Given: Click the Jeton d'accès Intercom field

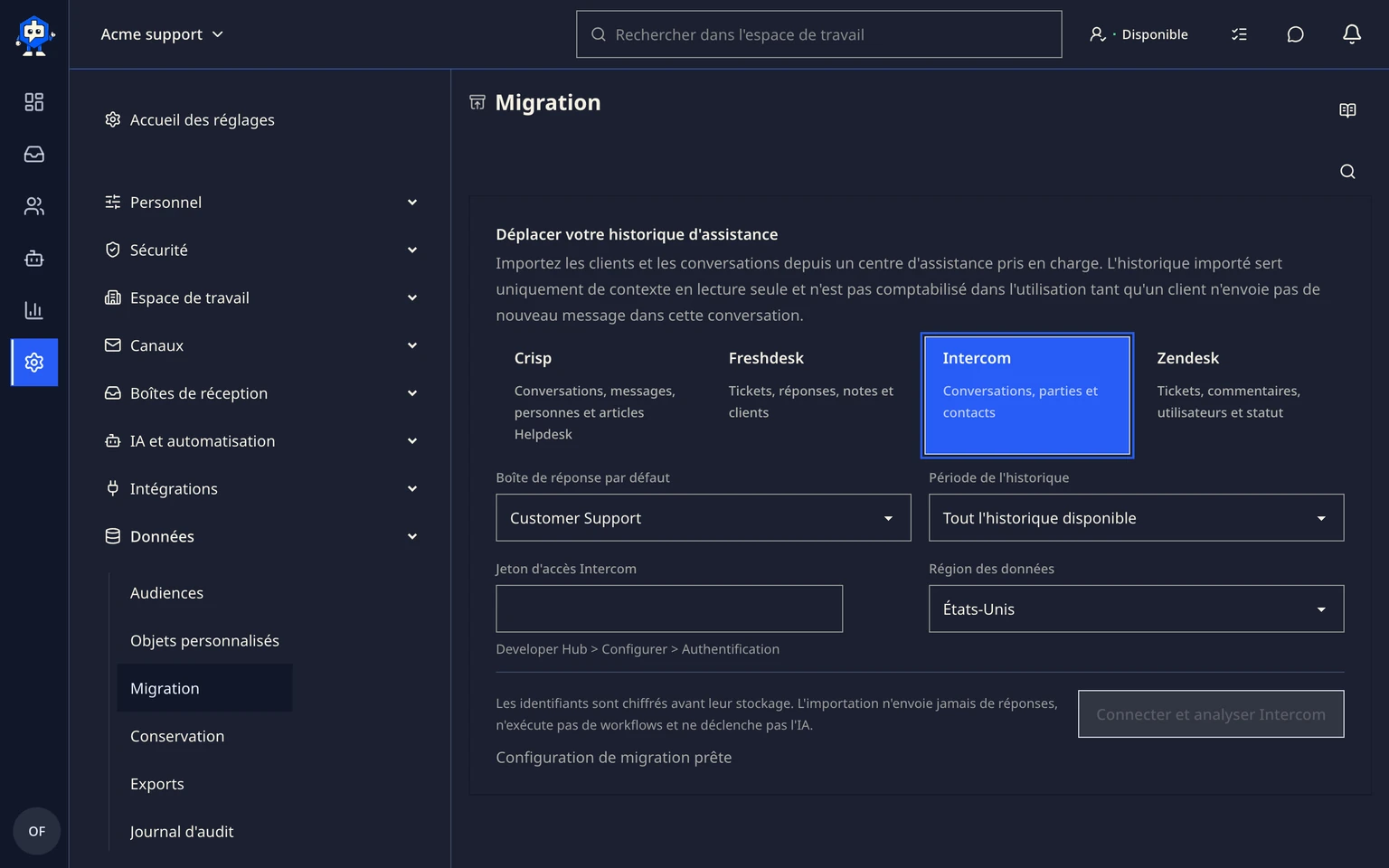Looking at the screenshot, I should click(x=669, y=609).
